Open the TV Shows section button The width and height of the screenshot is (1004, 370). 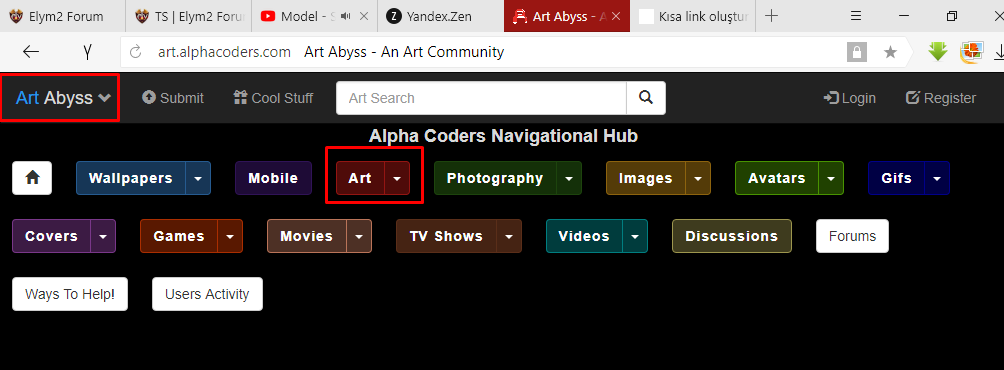(446, 236)
